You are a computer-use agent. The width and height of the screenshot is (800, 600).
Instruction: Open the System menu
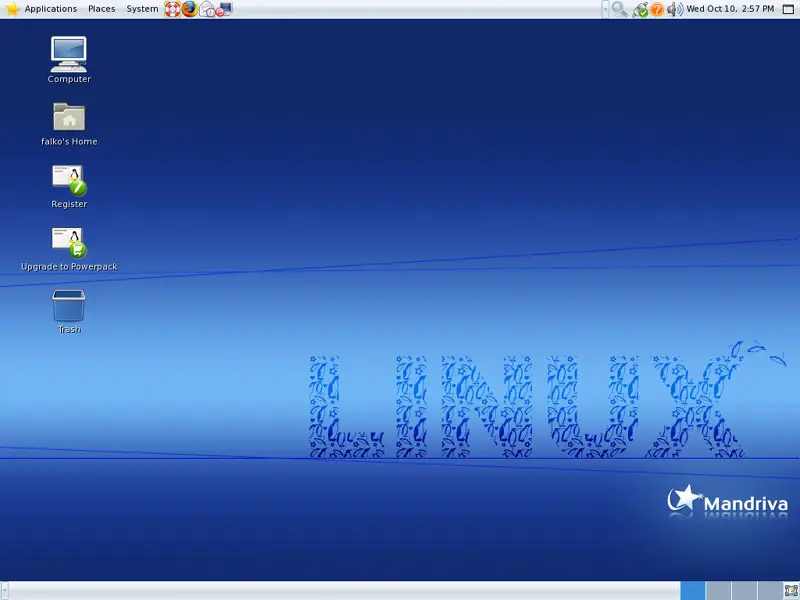[x=142, y=9]
